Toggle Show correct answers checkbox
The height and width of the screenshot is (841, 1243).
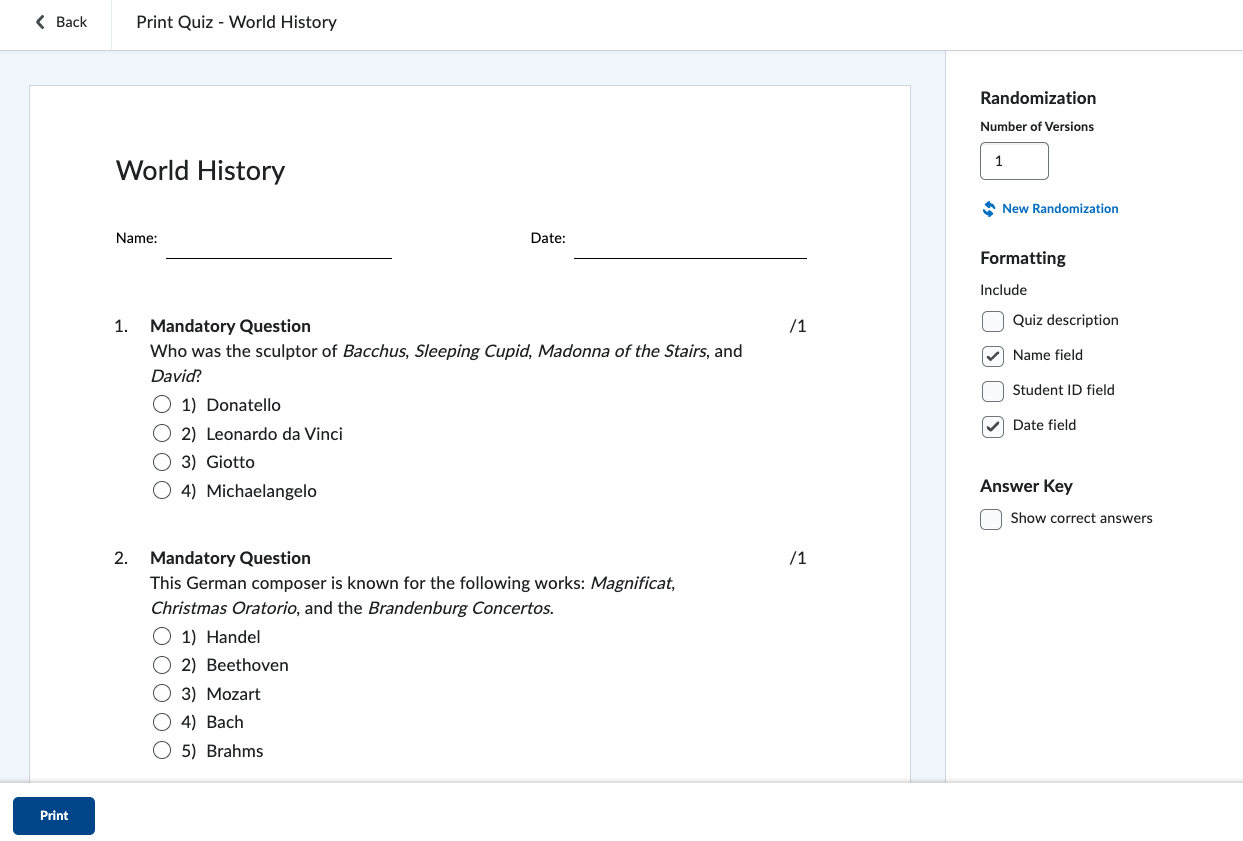click(x=991, y=519)
